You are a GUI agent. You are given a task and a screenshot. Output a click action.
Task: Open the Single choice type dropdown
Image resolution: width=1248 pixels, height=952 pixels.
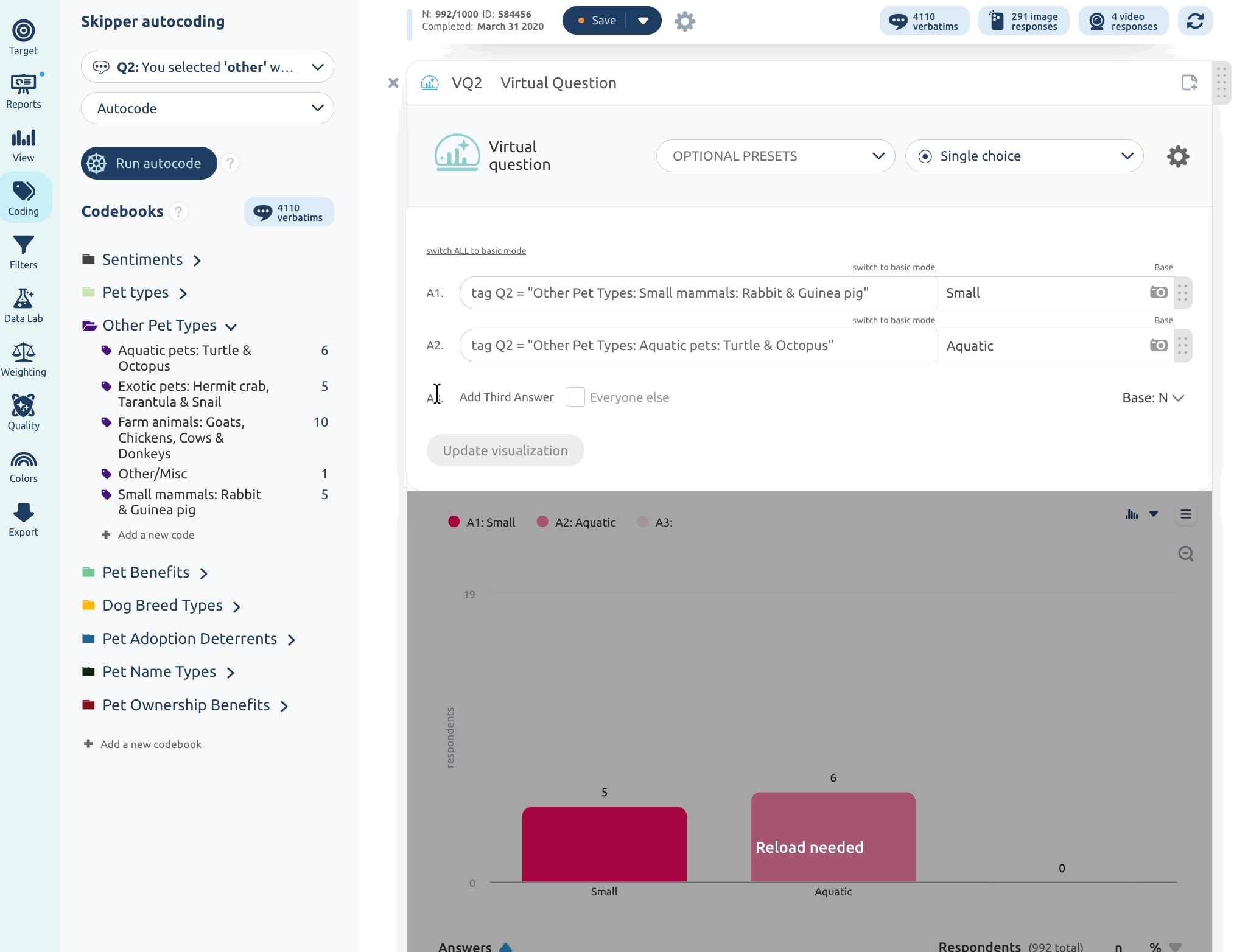1024,156
